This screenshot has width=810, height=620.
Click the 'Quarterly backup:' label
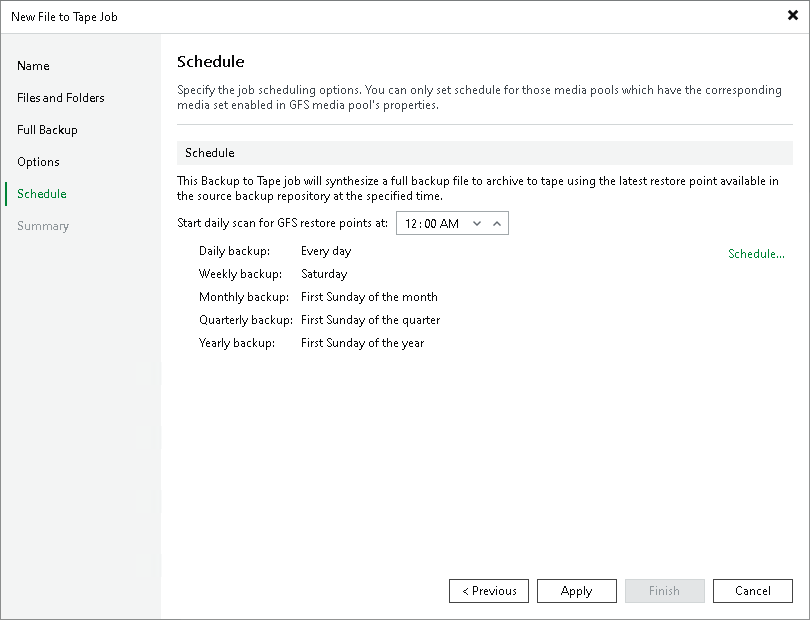[x=246, y=320]
